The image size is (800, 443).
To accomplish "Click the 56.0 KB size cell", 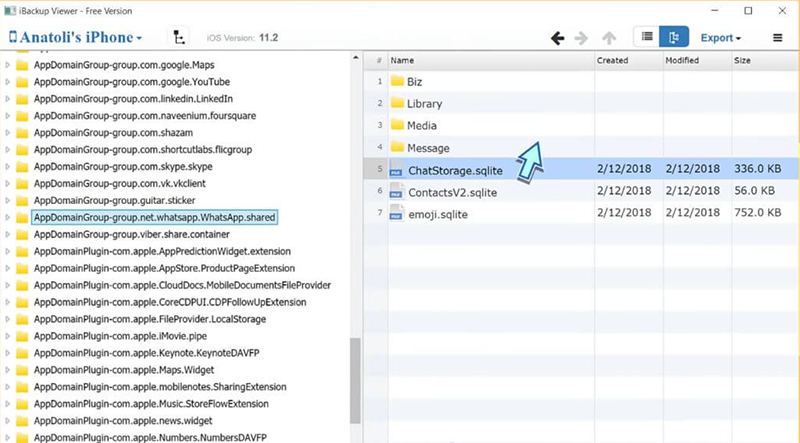I will click(x=754, y=190).
